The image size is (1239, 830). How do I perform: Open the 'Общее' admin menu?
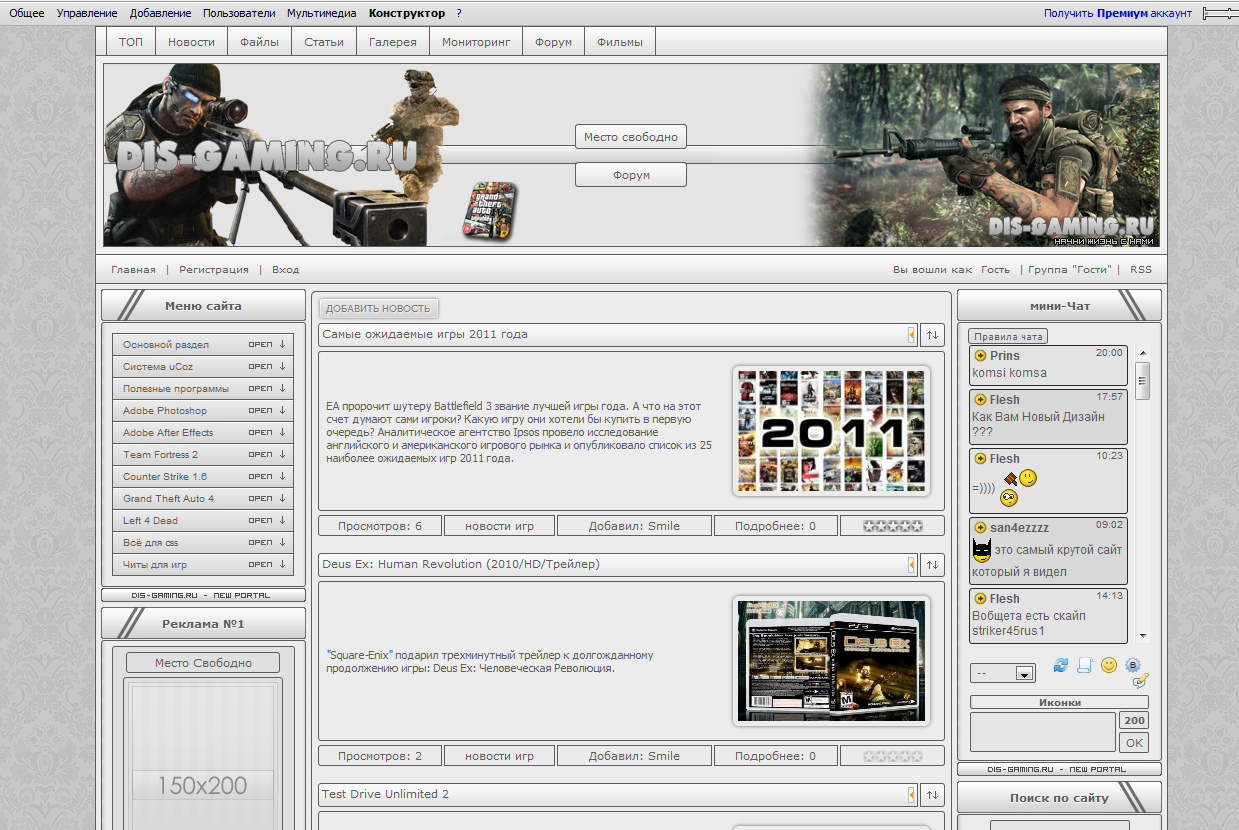(27, 13)
